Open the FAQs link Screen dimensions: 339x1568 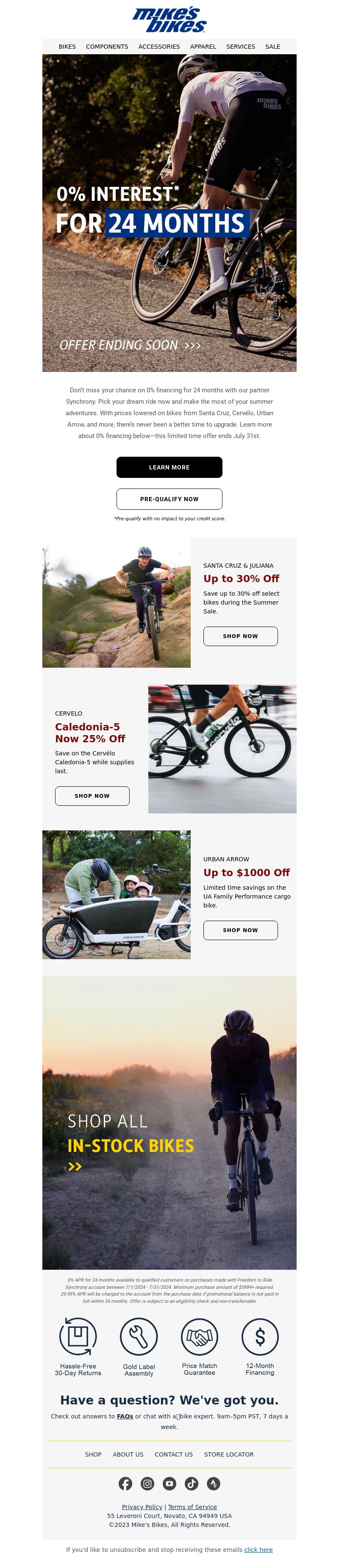tap(125, 1416)
